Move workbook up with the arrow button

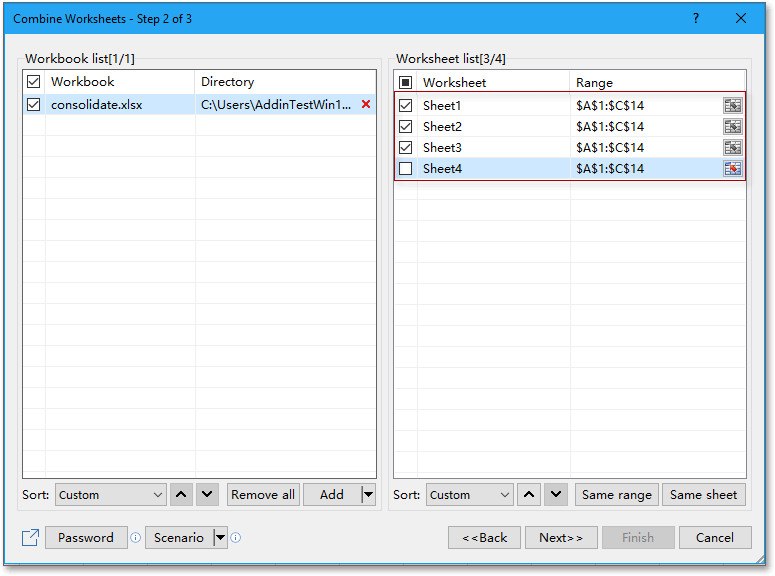tap(181, 494)
